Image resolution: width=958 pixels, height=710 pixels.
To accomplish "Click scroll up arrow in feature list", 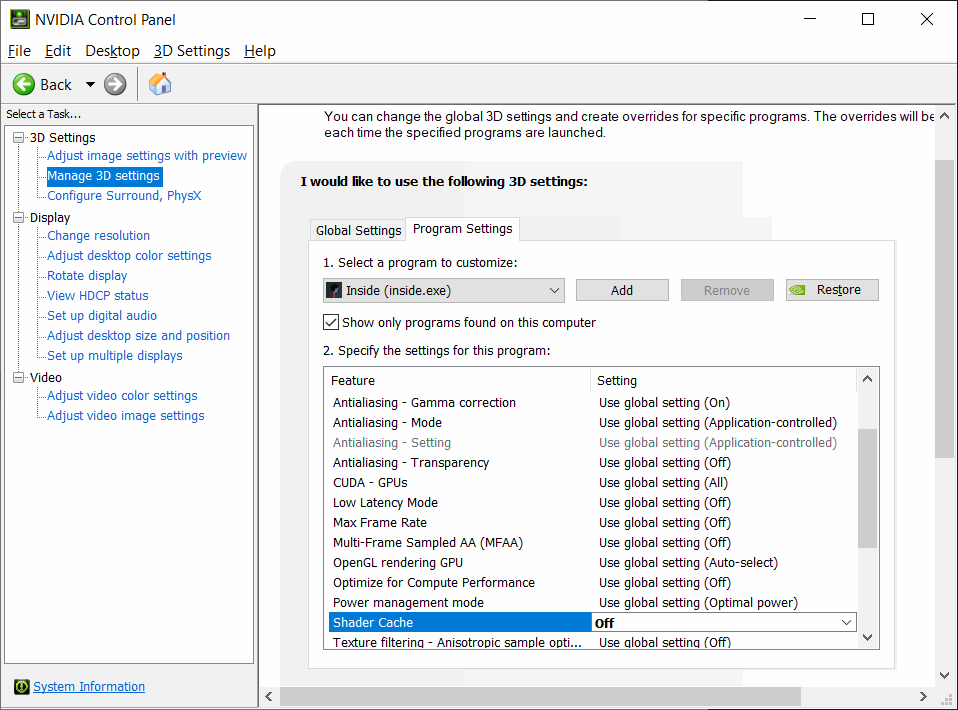I will (x=868, y=379).
